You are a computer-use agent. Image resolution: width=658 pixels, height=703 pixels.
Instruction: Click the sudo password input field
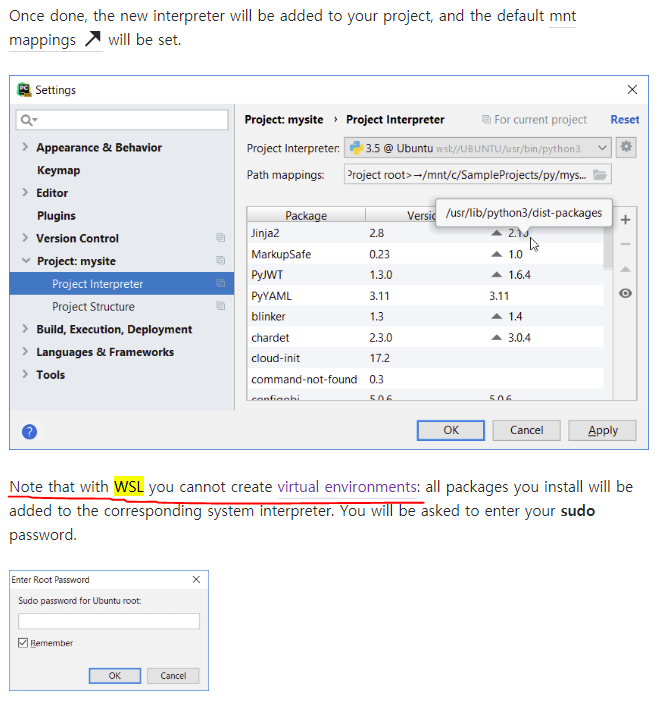(109, 621)
